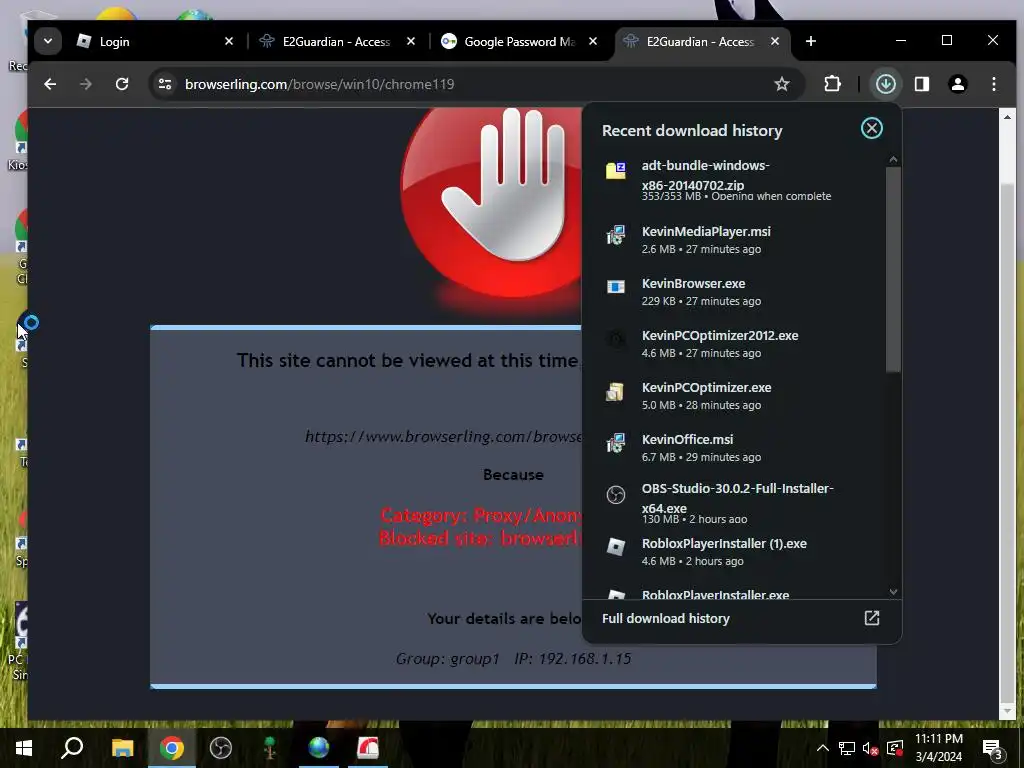Toggle the Downloads toolbar button
This screenshot has width=1024, height=768.
point(886,84)
